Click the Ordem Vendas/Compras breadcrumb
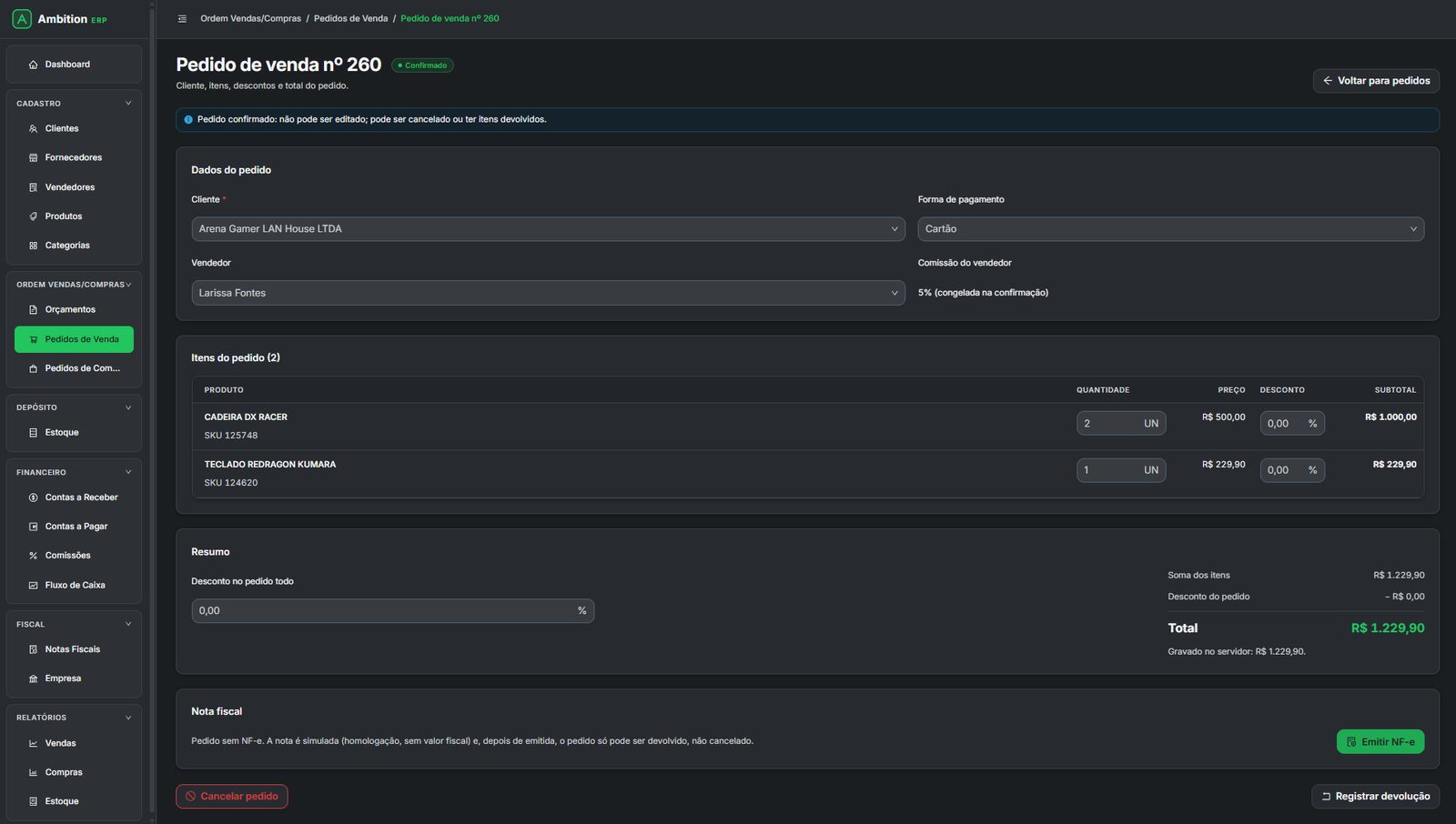The width and height of the screenshot is (1456, 824). [250, 18]
